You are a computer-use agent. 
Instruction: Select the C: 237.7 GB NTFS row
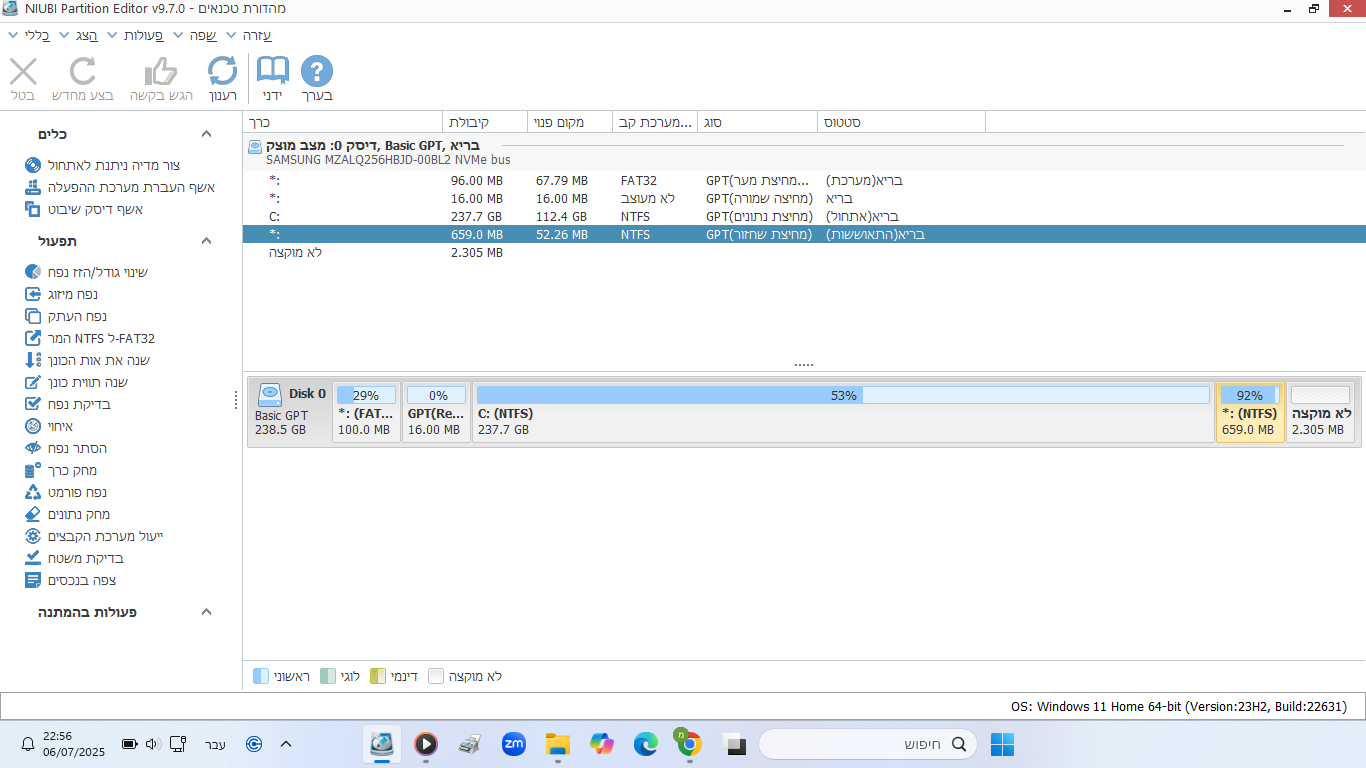804,217
